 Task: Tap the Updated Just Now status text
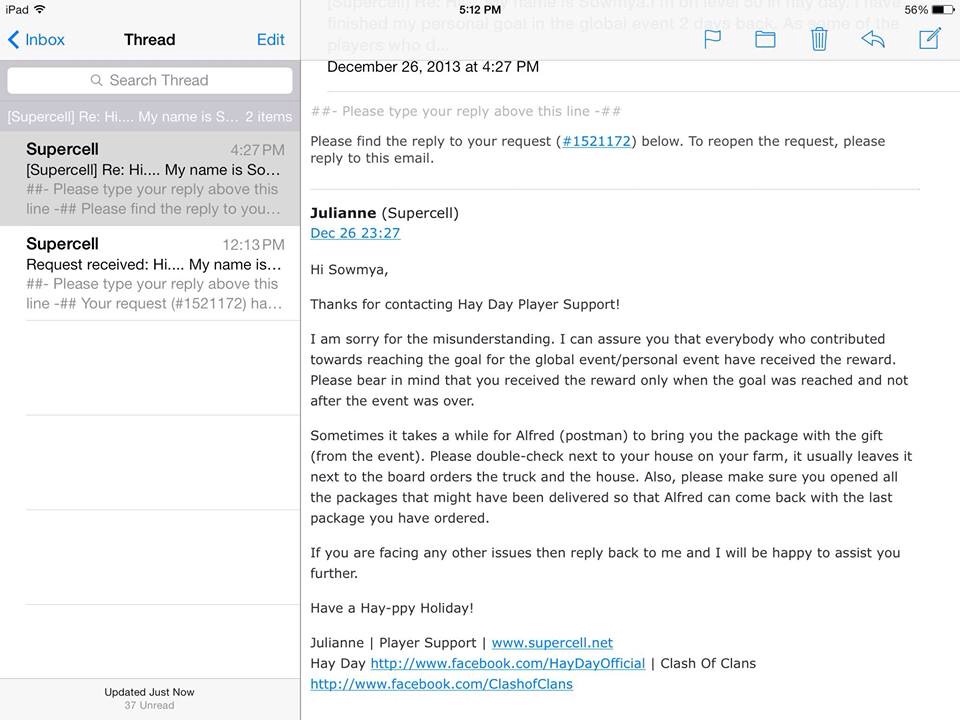coord(149,692)
